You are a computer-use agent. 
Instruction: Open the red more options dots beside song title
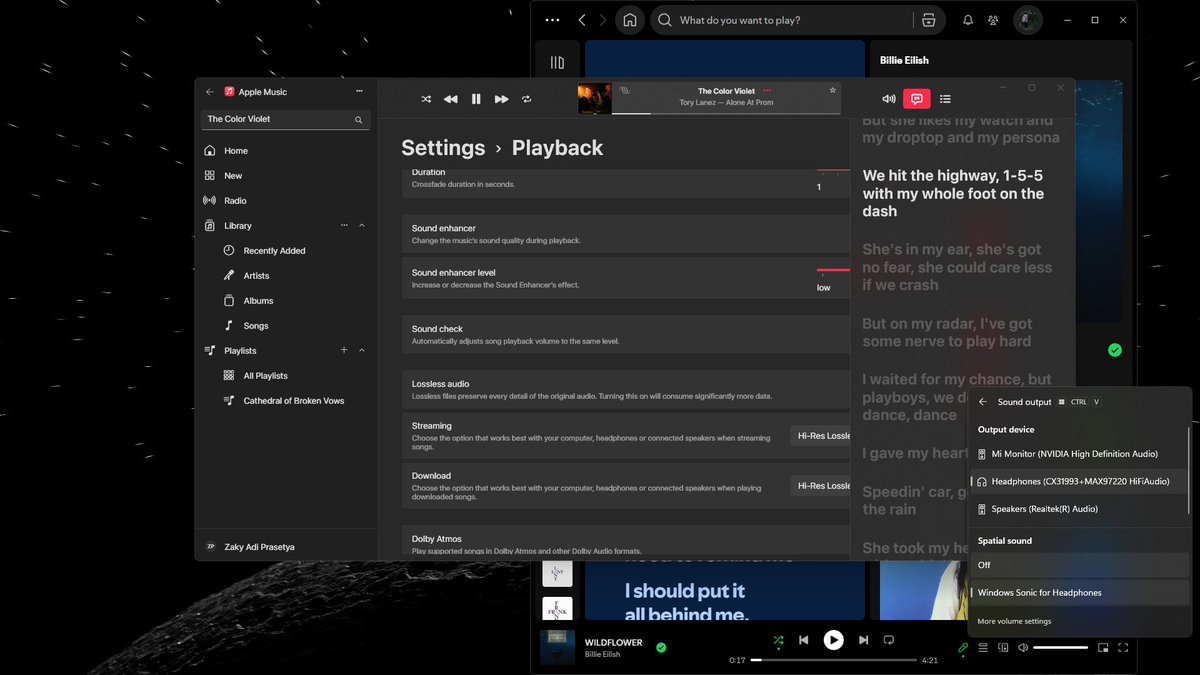[x=767, y=91]
